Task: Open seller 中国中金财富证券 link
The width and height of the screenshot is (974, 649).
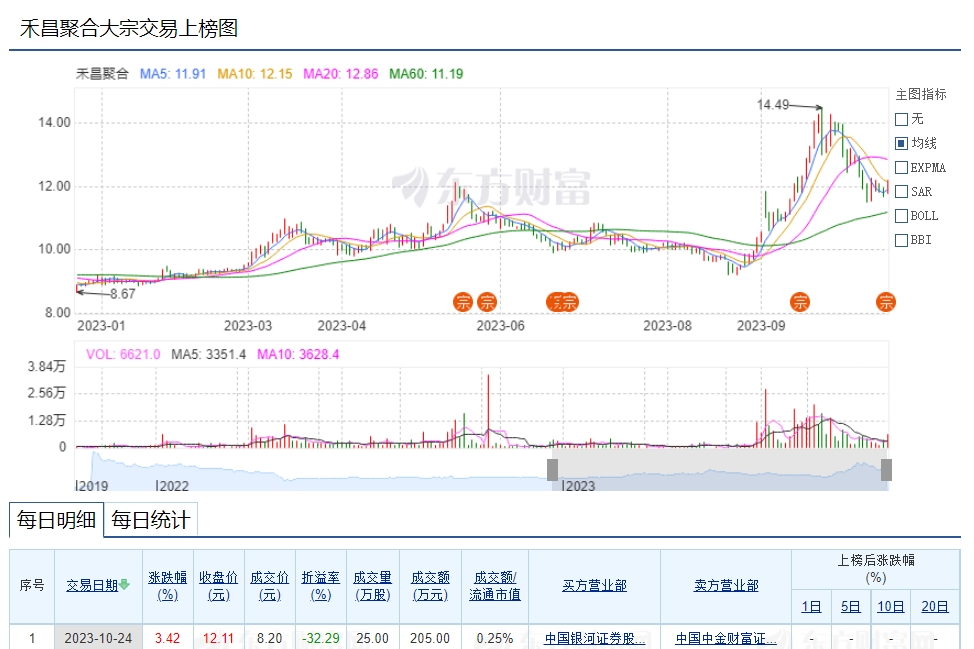Action: pyautogui.click(x=725, y=638)
